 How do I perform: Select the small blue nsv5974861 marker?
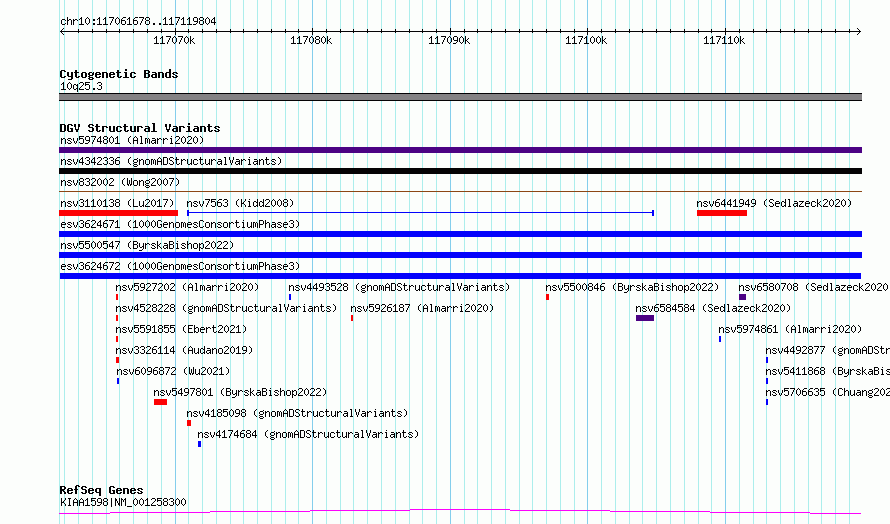tap(720, 339)
